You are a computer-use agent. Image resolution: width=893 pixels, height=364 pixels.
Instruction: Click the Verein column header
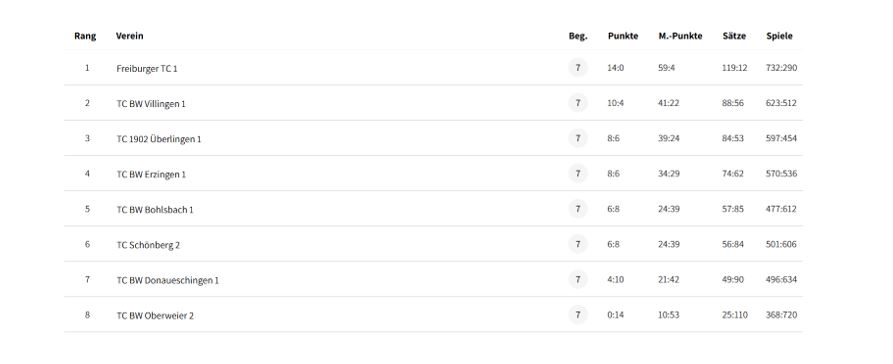pos(130,36)
